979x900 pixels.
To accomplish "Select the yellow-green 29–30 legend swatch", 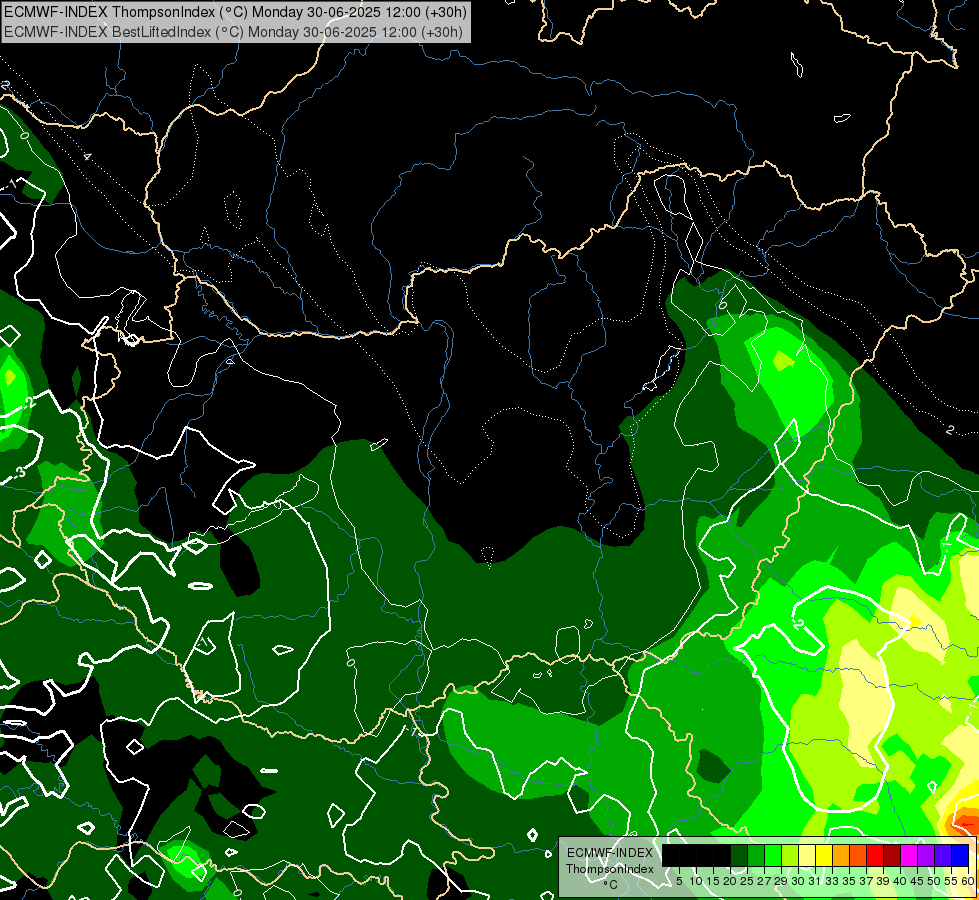I will 790,856.
